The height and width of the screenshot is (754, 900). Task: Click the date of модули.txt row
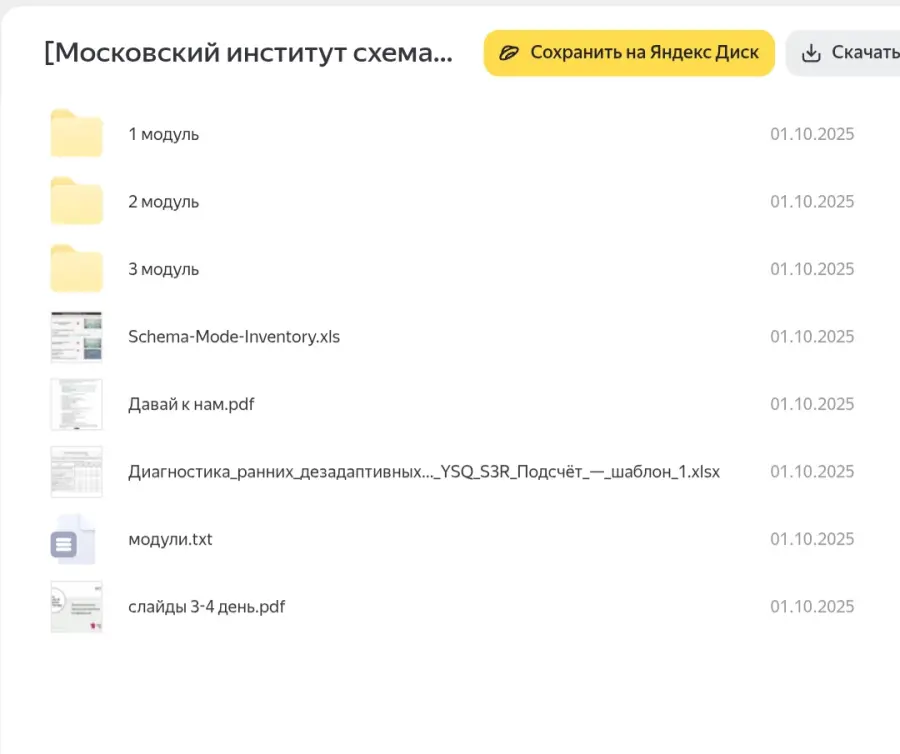pos(812,539)
